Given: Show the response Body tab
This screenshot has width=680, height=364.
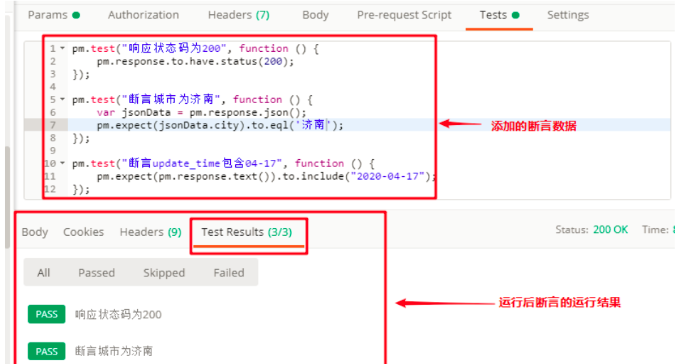Looking at the screenshot, I should (x=35, y=232).
